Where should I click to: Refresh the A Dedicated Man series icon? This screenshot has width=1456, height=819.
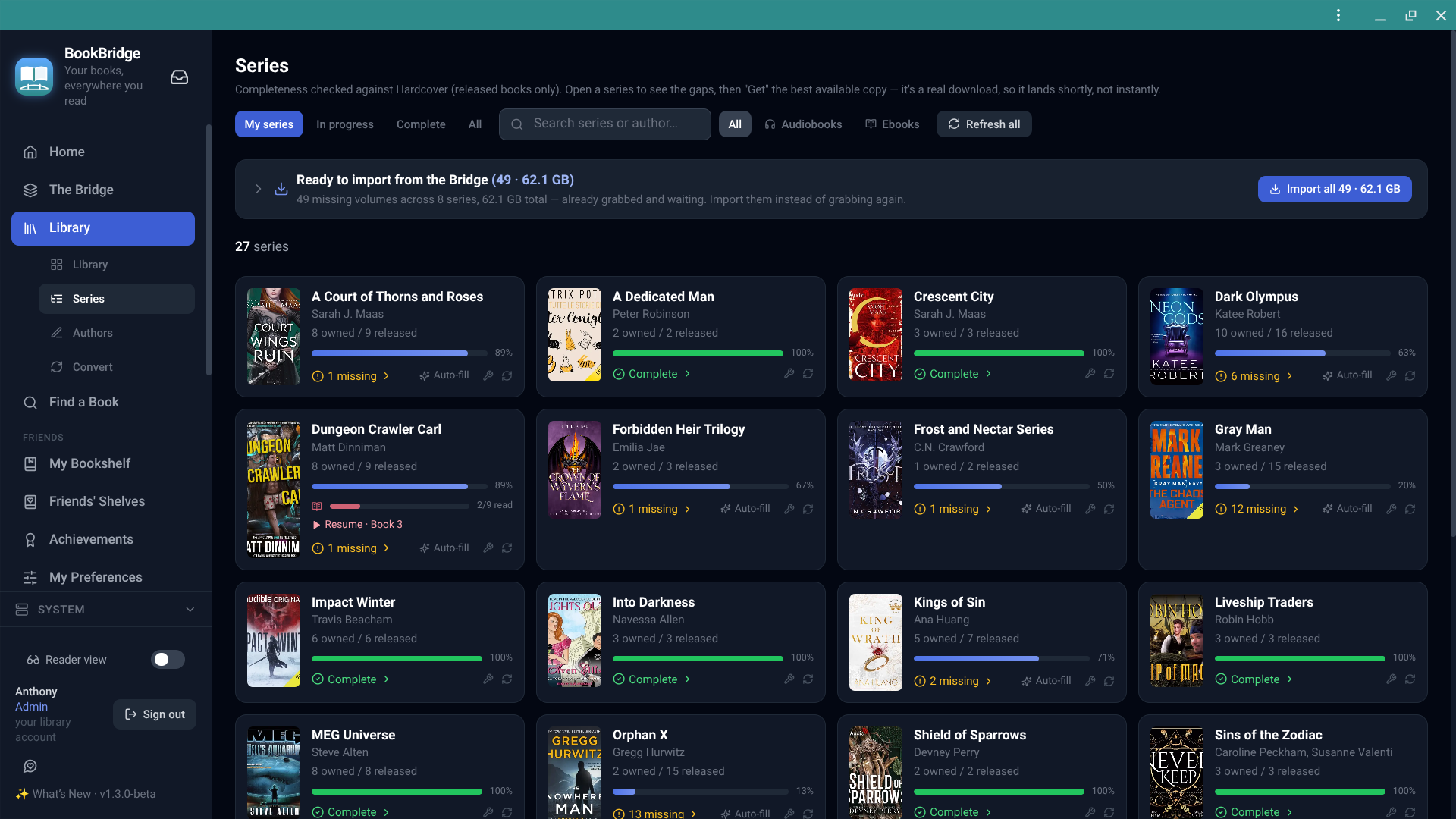[x=808, y=374]
